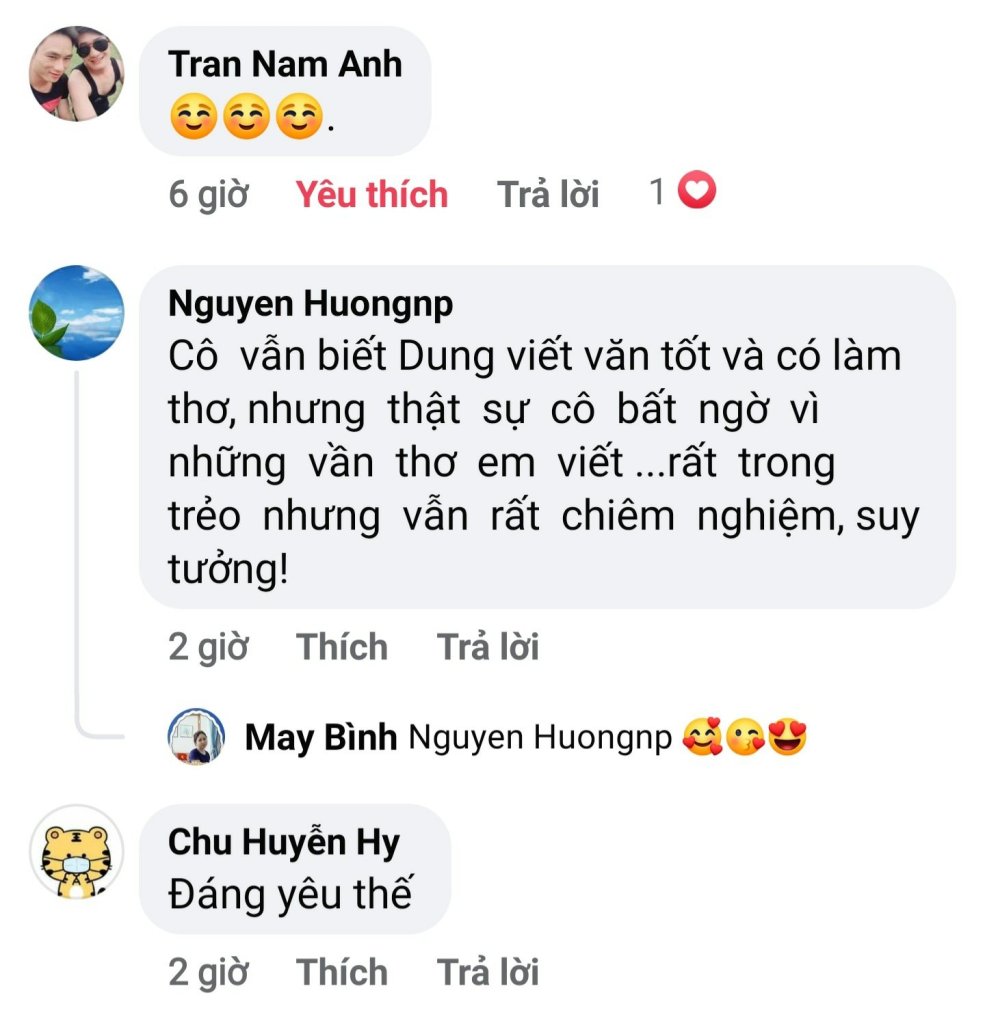
Task: Click Chu Huyền Hy's tiger avatar
Action: pyautogui.click(x=77, y=852)
